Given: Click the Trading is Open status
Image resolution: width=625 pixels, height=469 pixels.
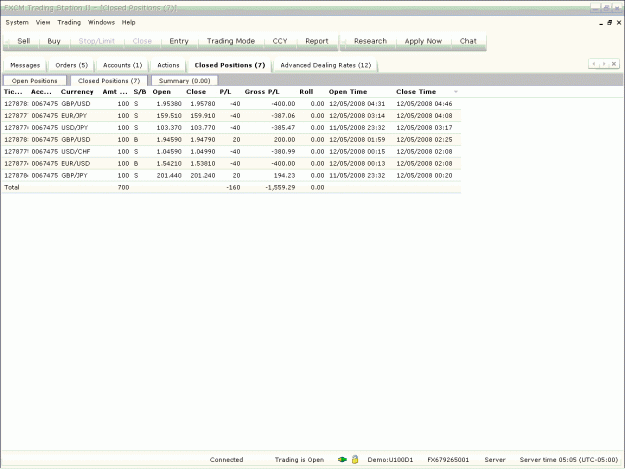Looking at the screenshot, I should 299,459.
